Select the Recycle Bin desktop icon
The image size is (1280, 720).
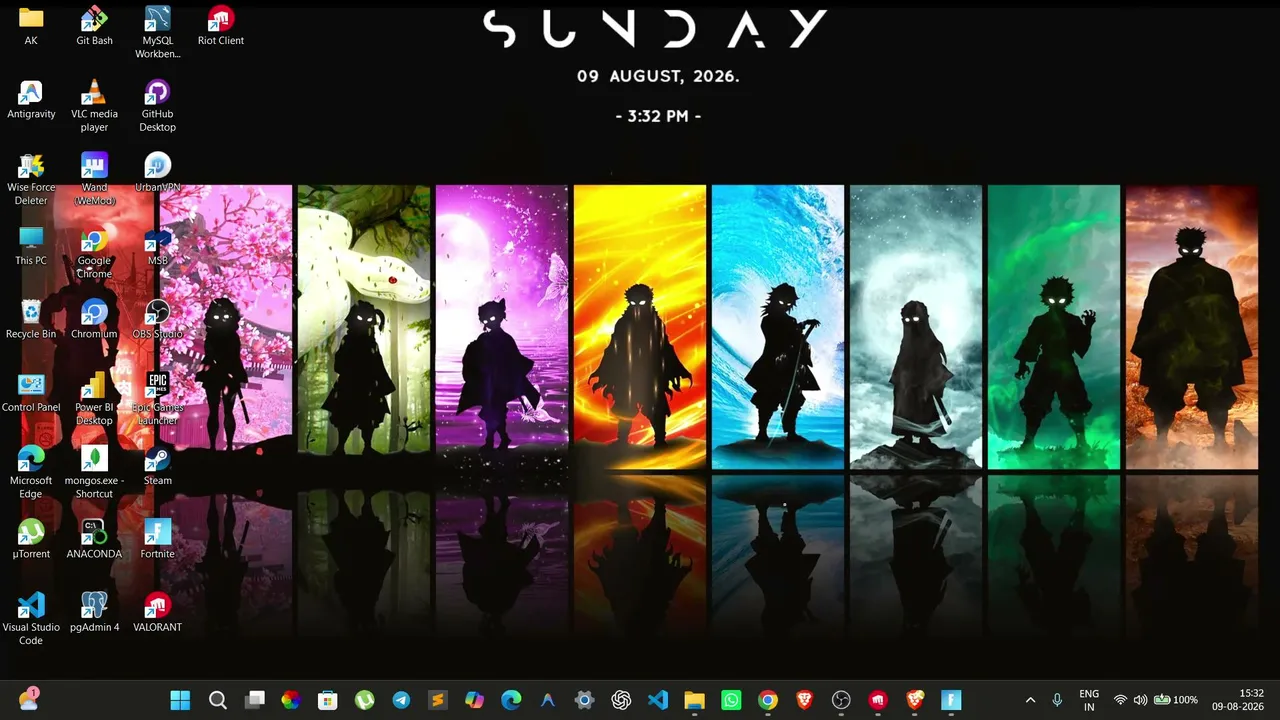click(31, 319)
